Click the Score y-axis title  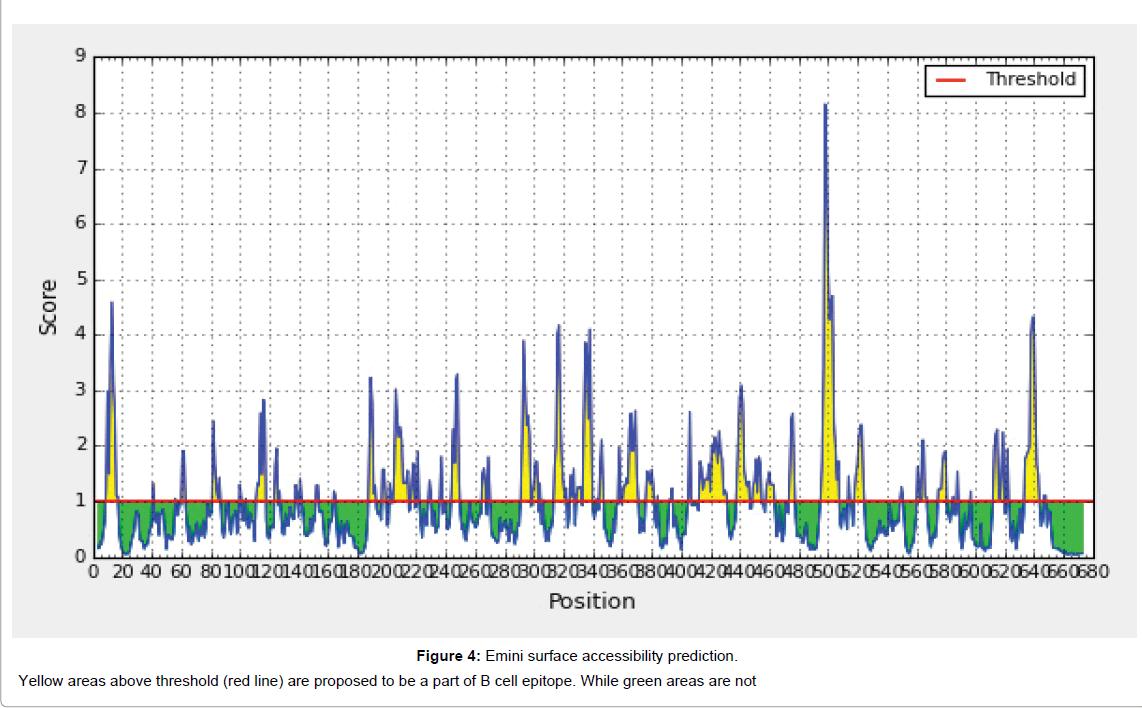click(x=47, y=306)
